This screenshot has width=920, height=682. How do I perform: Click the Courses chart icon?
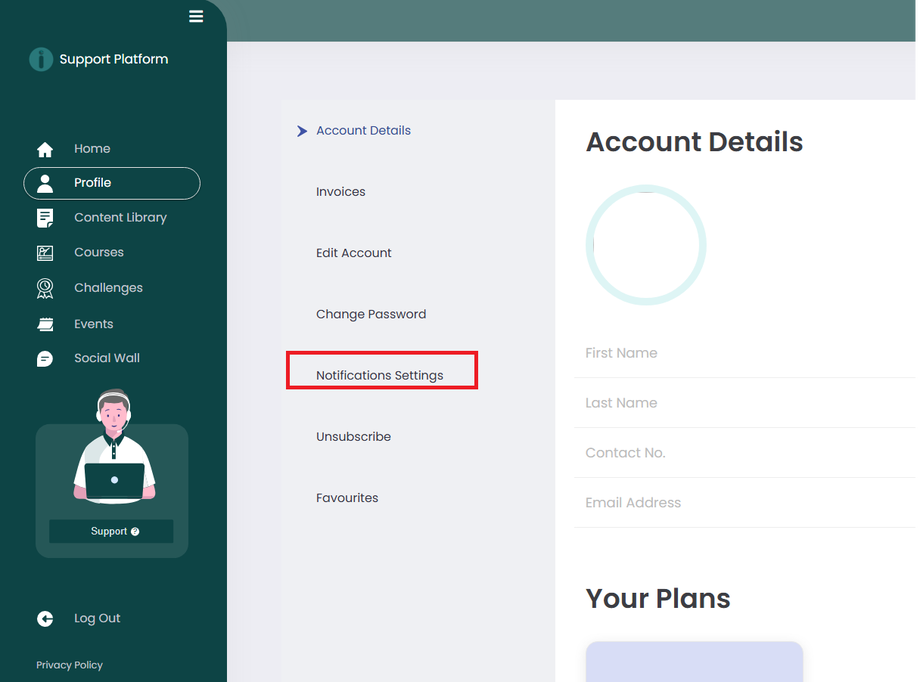coord(45,253)
